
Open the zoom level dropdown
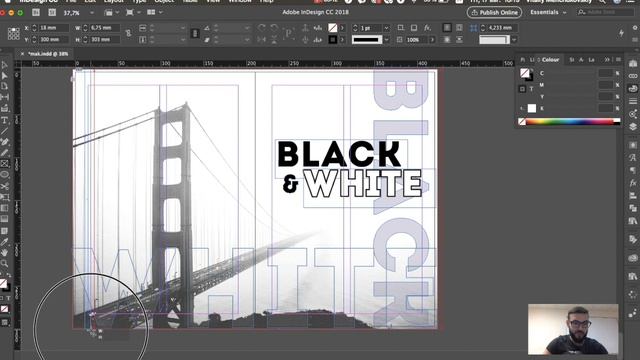(x=91, y=13)
